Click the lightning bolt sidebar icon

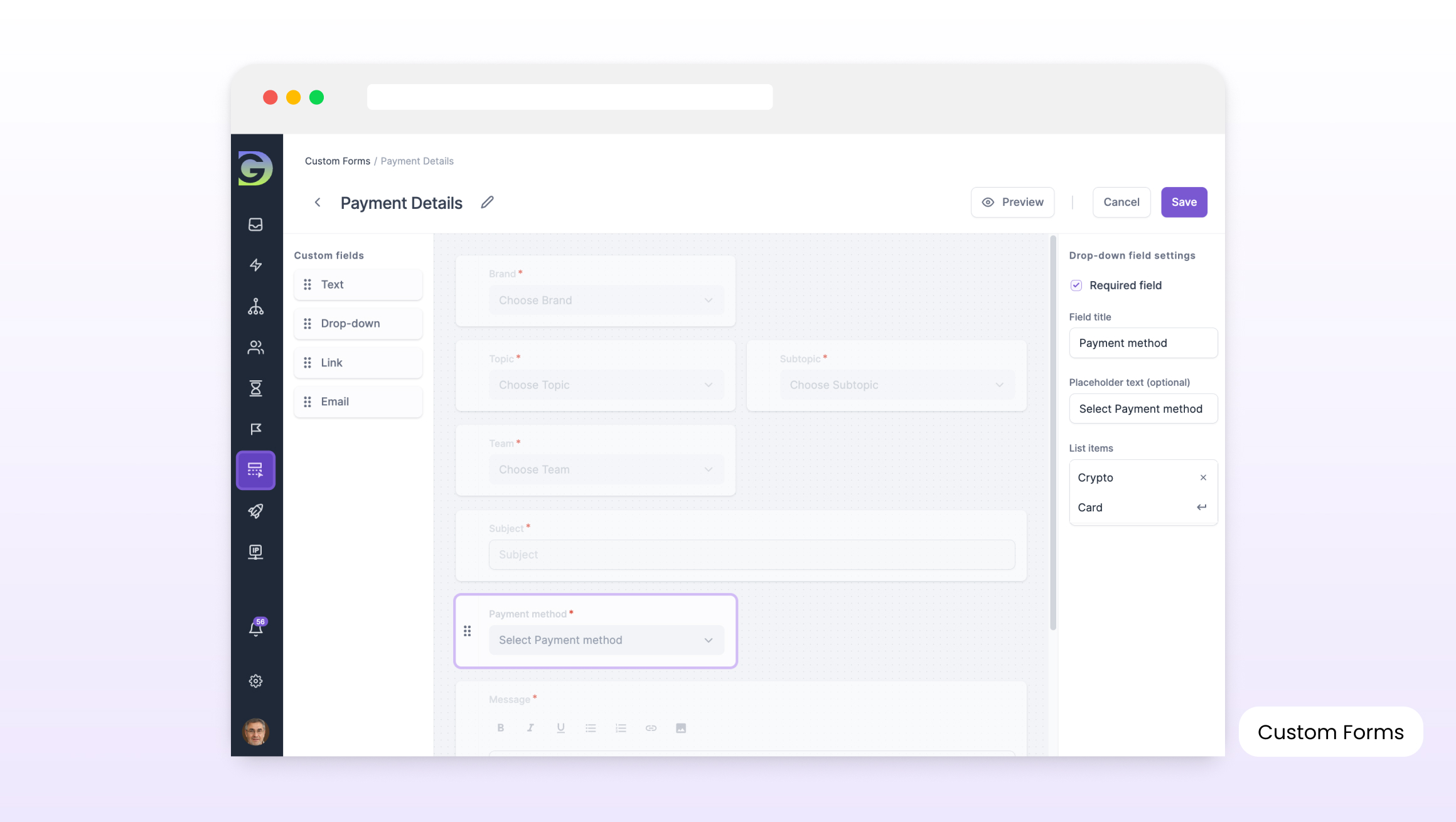tap(255, 265)
